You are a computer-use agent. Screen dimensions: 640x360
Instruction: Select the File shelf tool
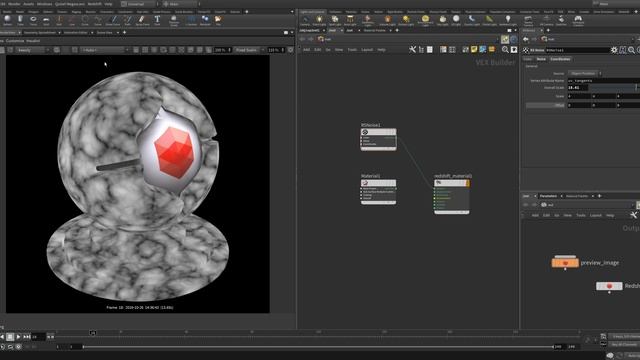tap(218, 19)
